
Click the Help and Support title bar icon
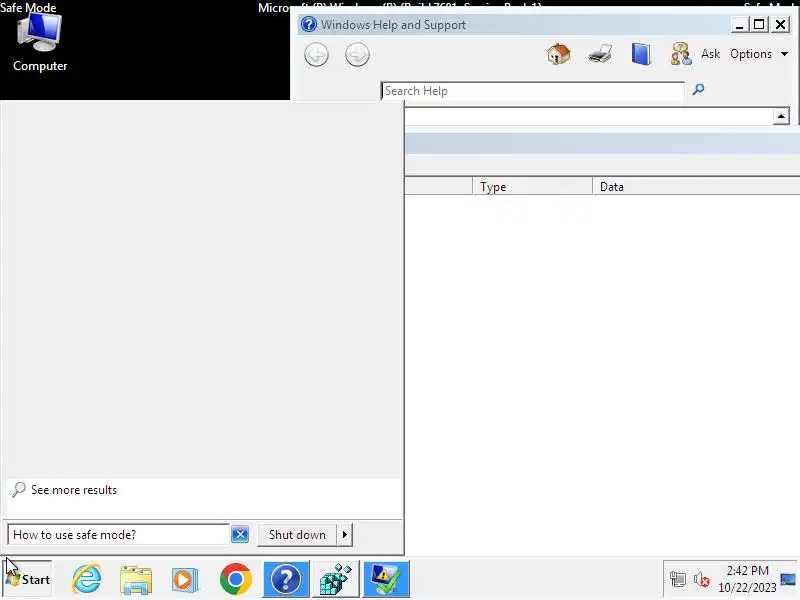click(309, 24)
